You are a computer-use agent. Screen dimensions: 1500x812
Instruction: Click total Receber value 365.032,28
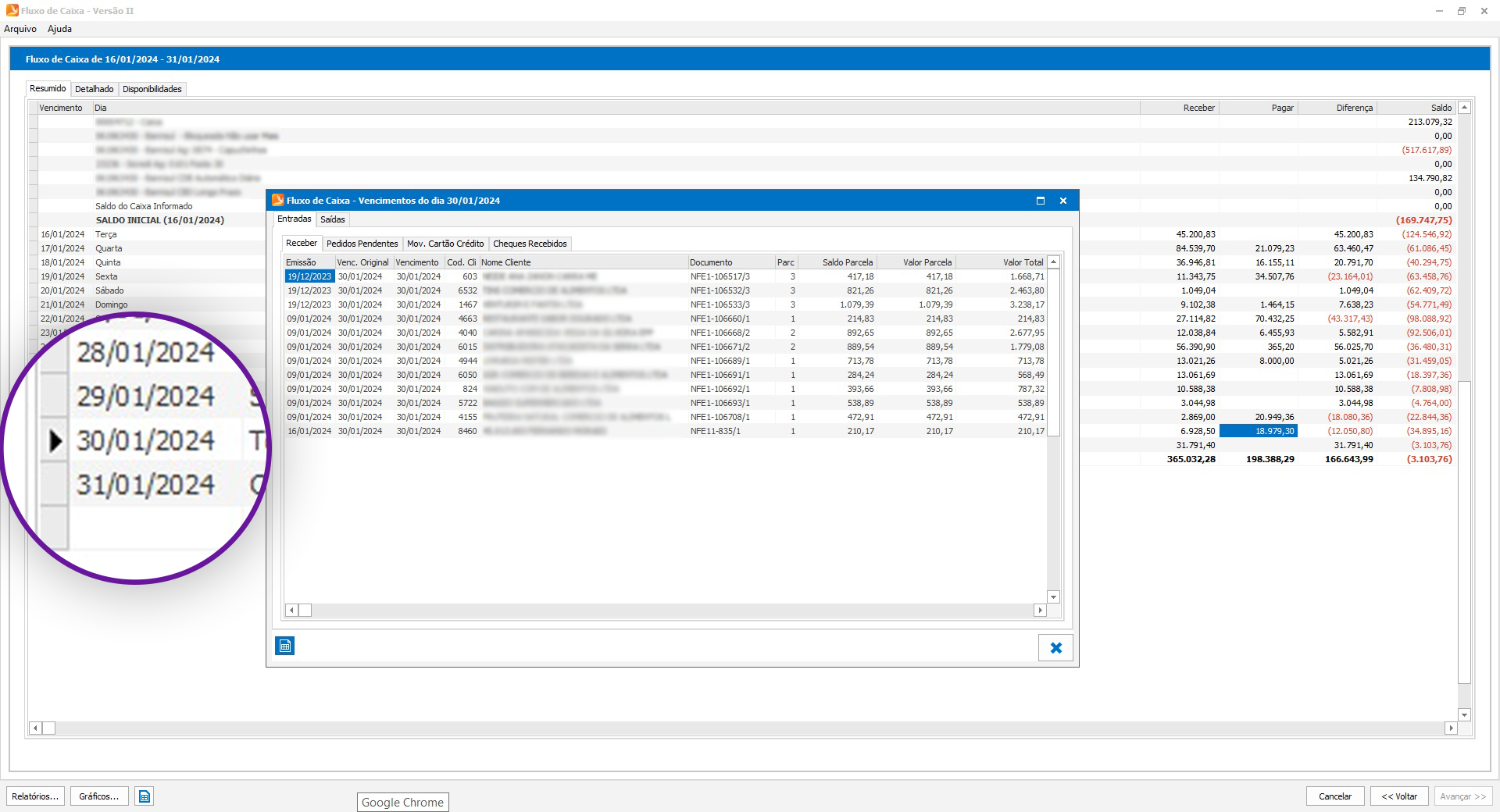tap(1191, 459)
